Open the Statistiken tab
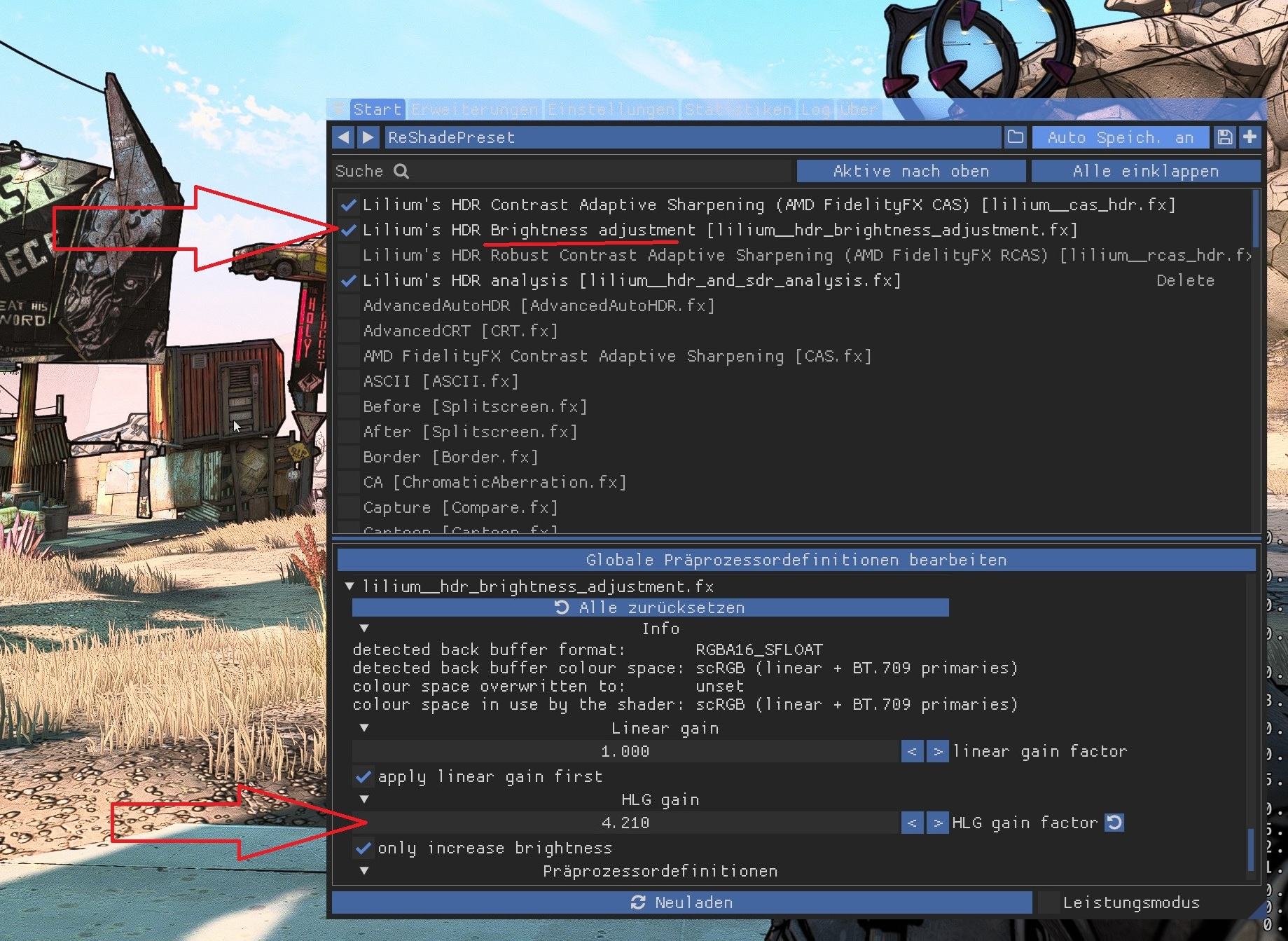Viewport: 1288px width, 941px height. pyautogui.click(x=738, y=109)
